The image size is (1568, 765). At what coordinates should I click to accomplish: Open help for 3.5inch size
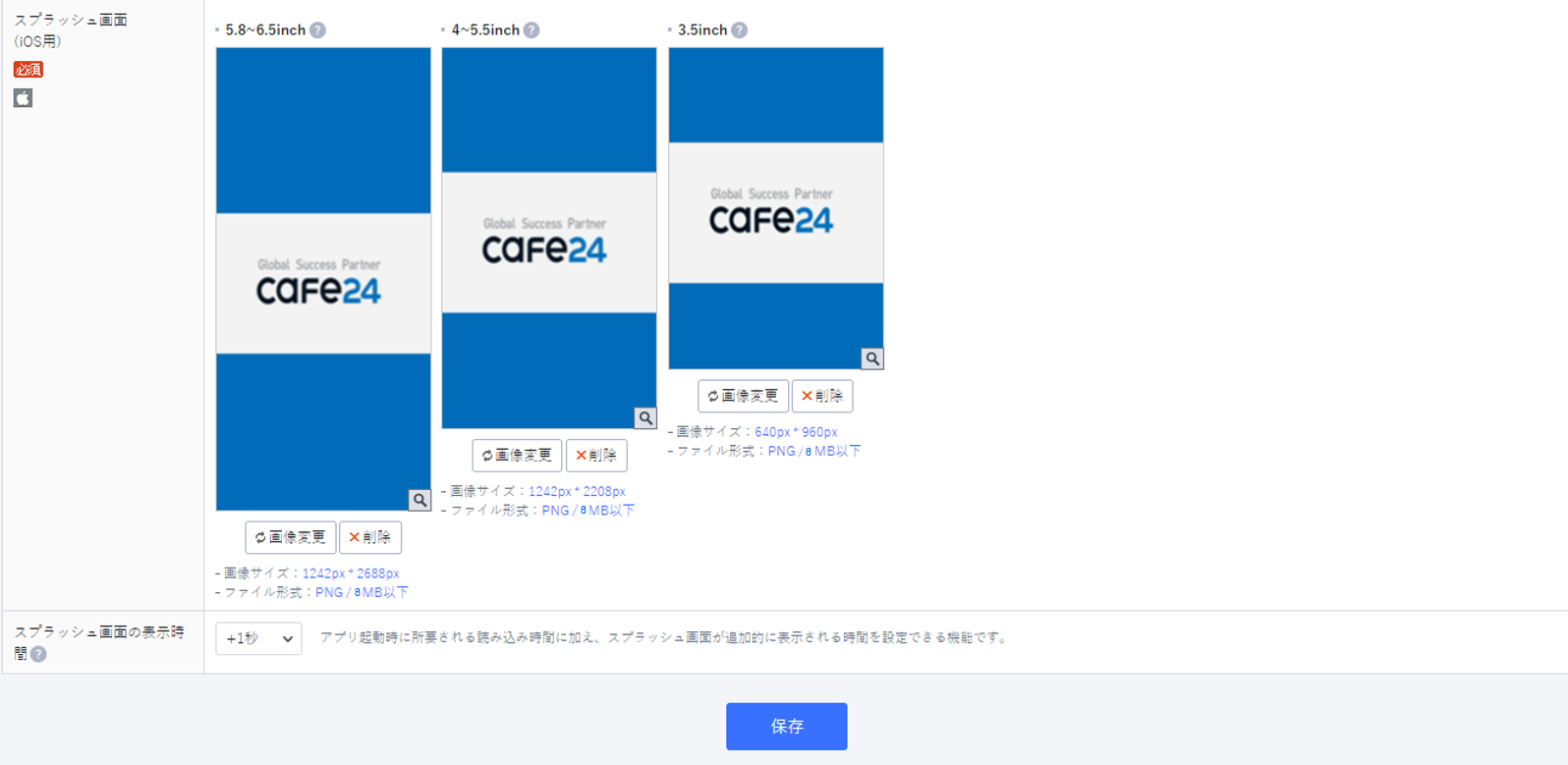740,30
